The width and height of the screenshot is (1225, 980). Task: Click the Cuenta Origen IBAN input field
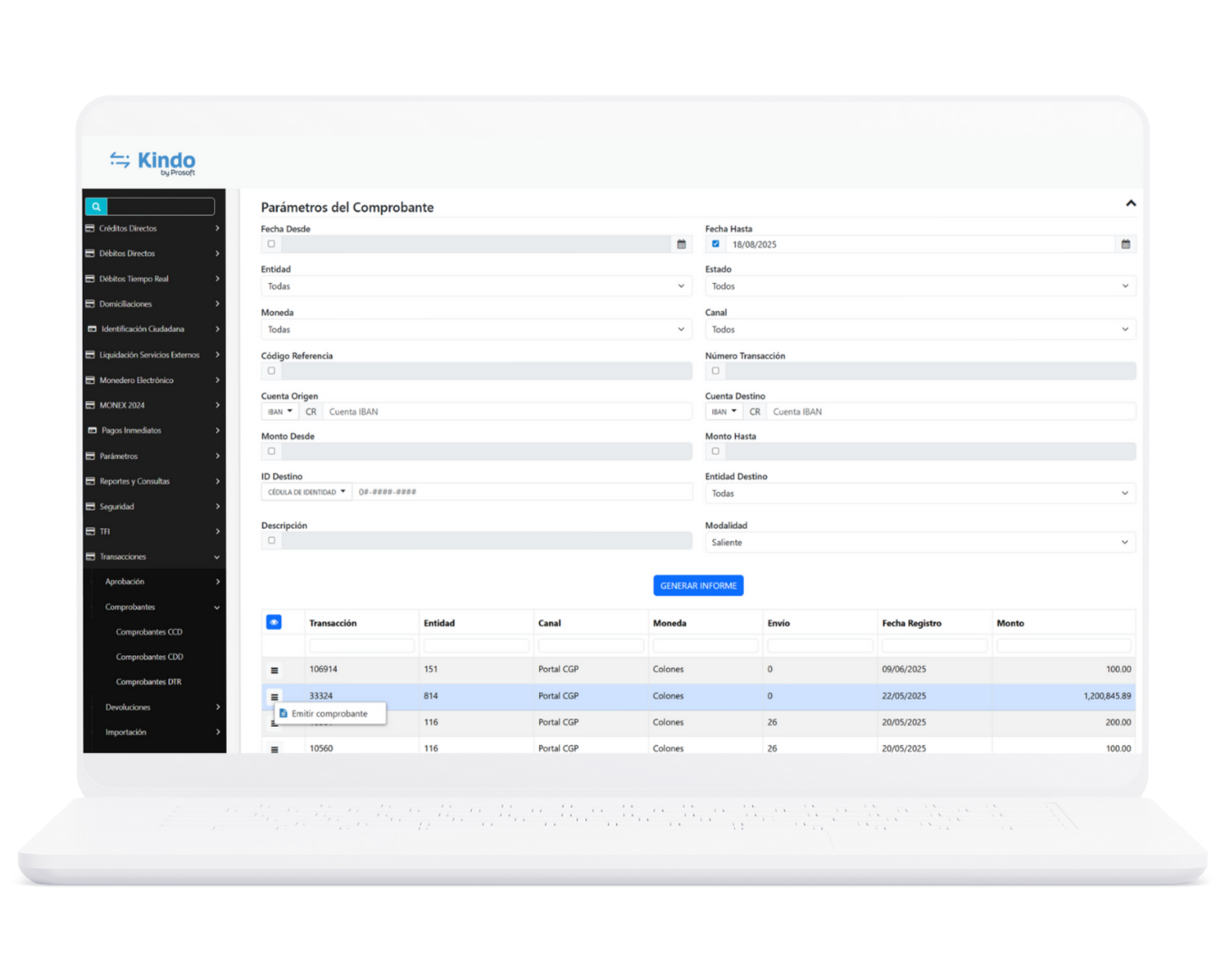[506, 412]
